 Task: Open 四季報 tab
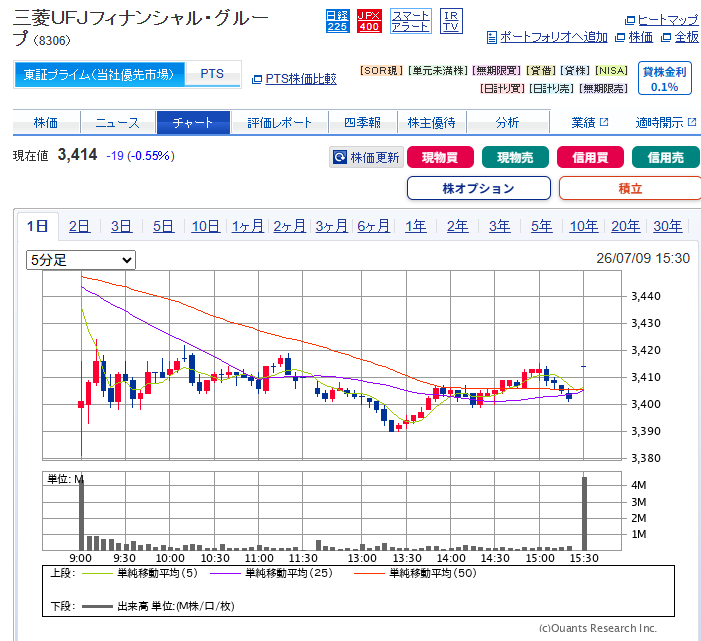363,122
